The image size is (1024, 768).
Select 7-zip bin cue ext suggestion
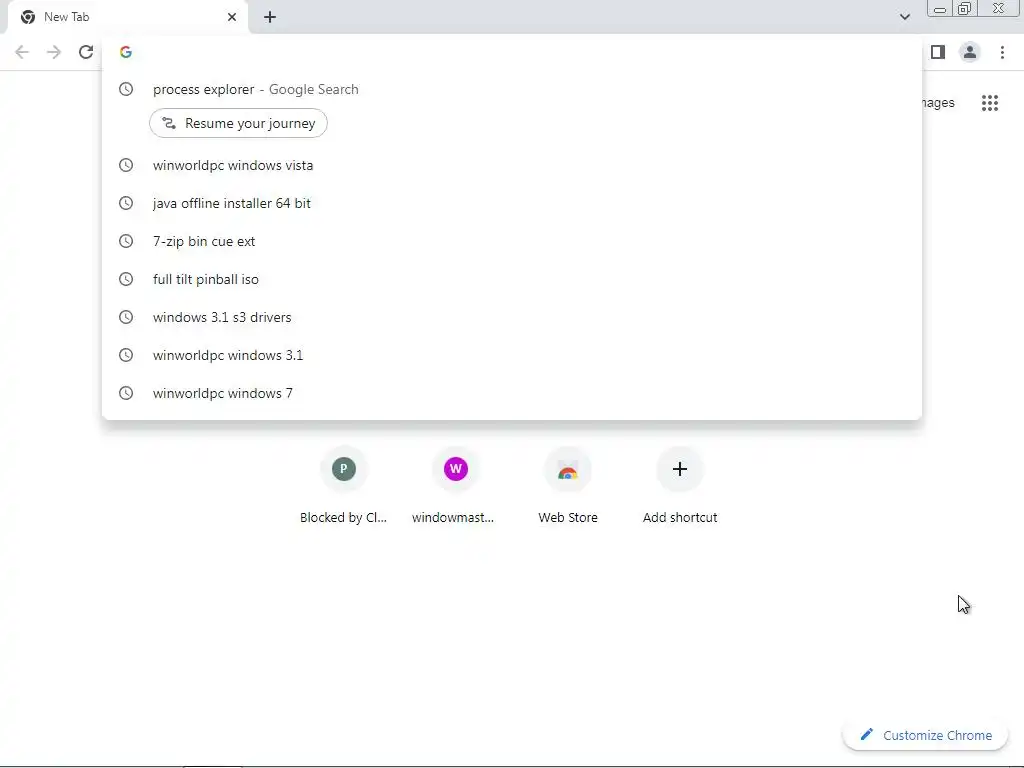tap(512, 241)
